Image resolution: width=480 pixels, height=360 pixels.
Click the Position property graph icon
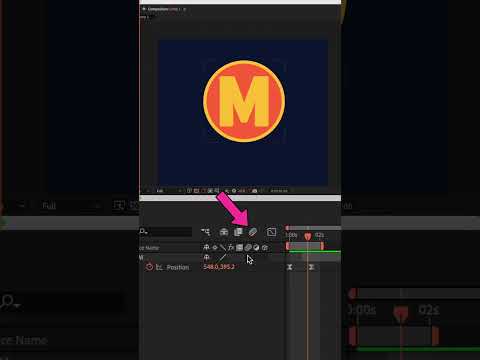[x=159, y=267]
